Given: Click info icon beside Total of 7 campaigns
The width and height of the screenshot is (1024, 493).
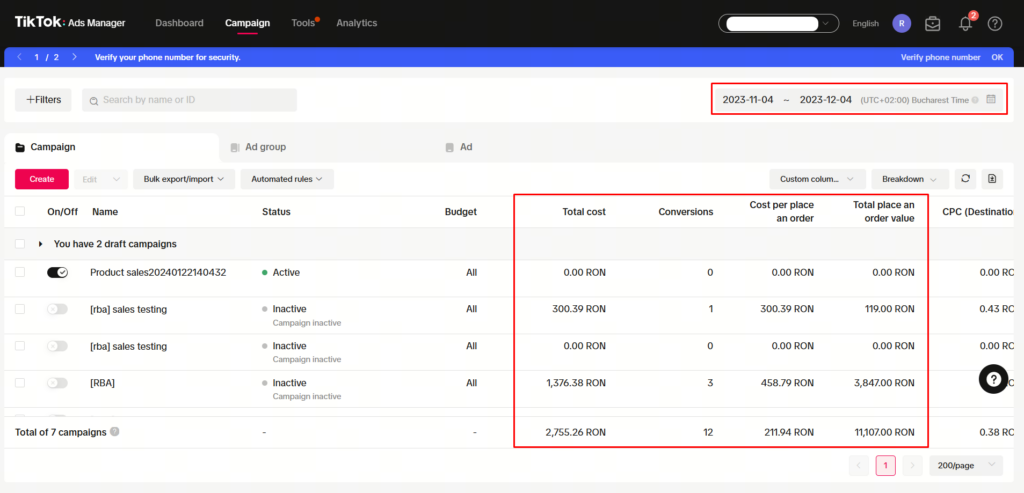Looking at the screenshot, I should tap(114, 432).
